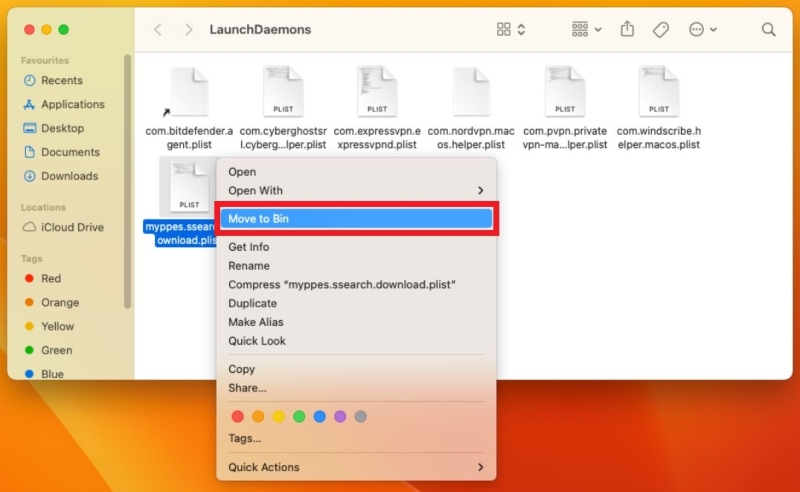
Task: Select com.windscribe.helper.macos.plist file icon
Action: pos(659,91)
